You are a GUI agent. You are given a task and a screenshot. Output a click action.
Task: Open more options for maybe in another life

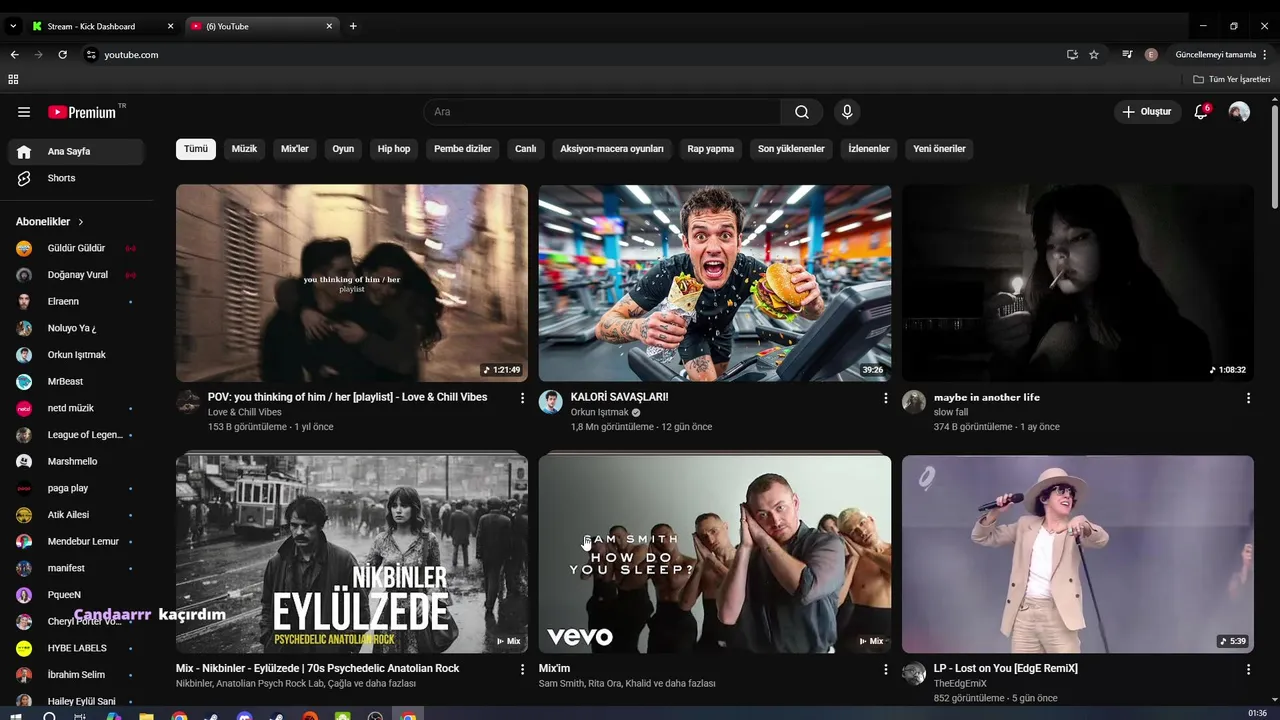click(1248, 398)
